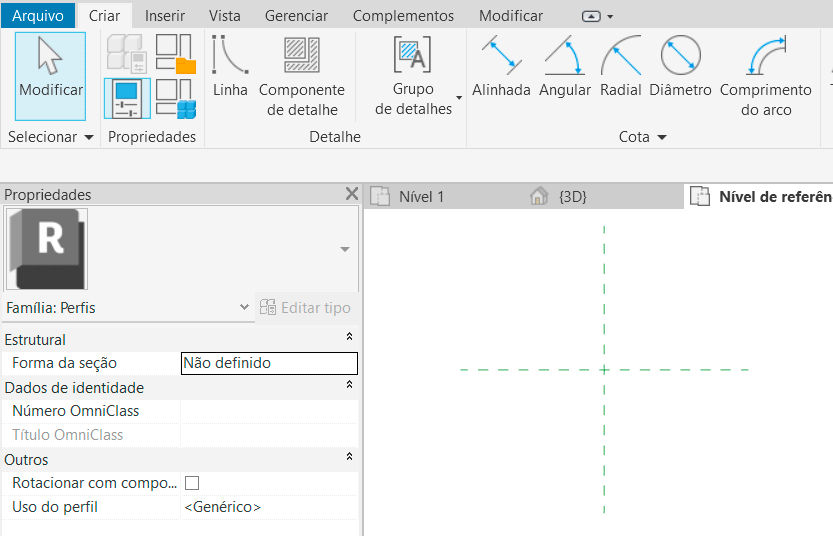
Task: Switch to the Inserir ribbon tab
Action: tap(164, 16)
